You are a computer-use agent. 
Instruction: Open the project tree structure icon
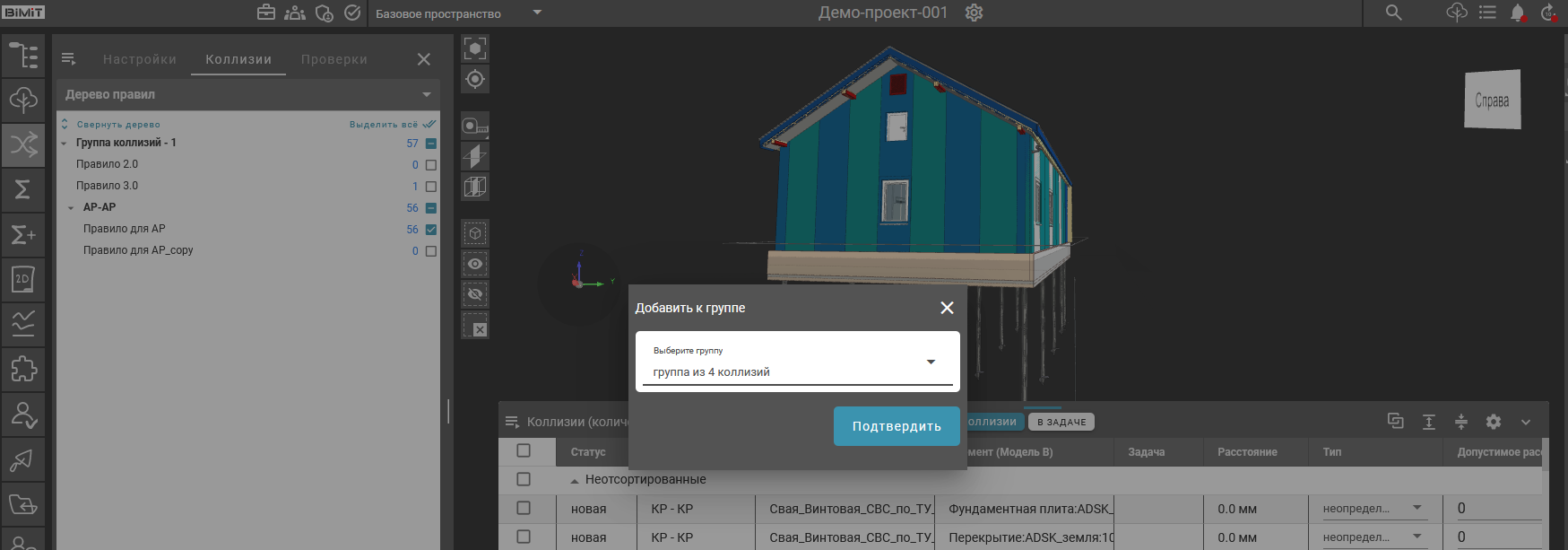click(x=23, y=56)
